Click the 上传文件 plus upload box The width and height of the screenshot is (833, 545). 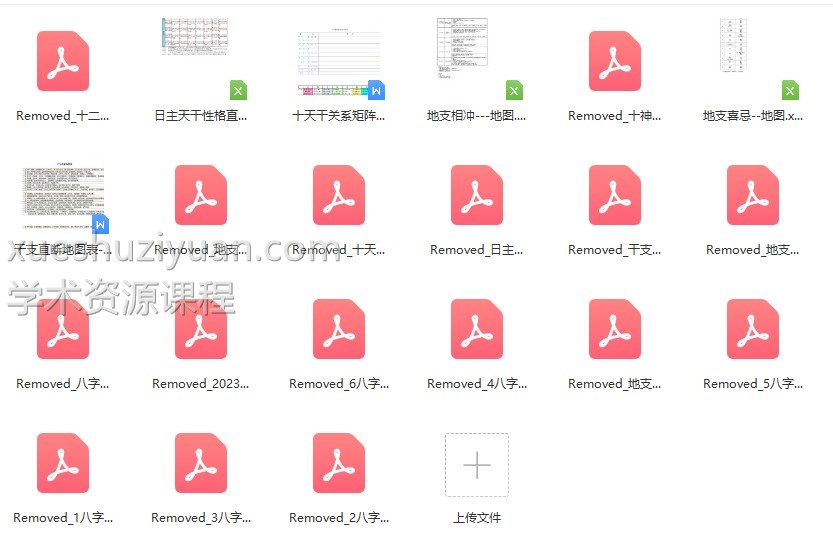coord(477,465)
